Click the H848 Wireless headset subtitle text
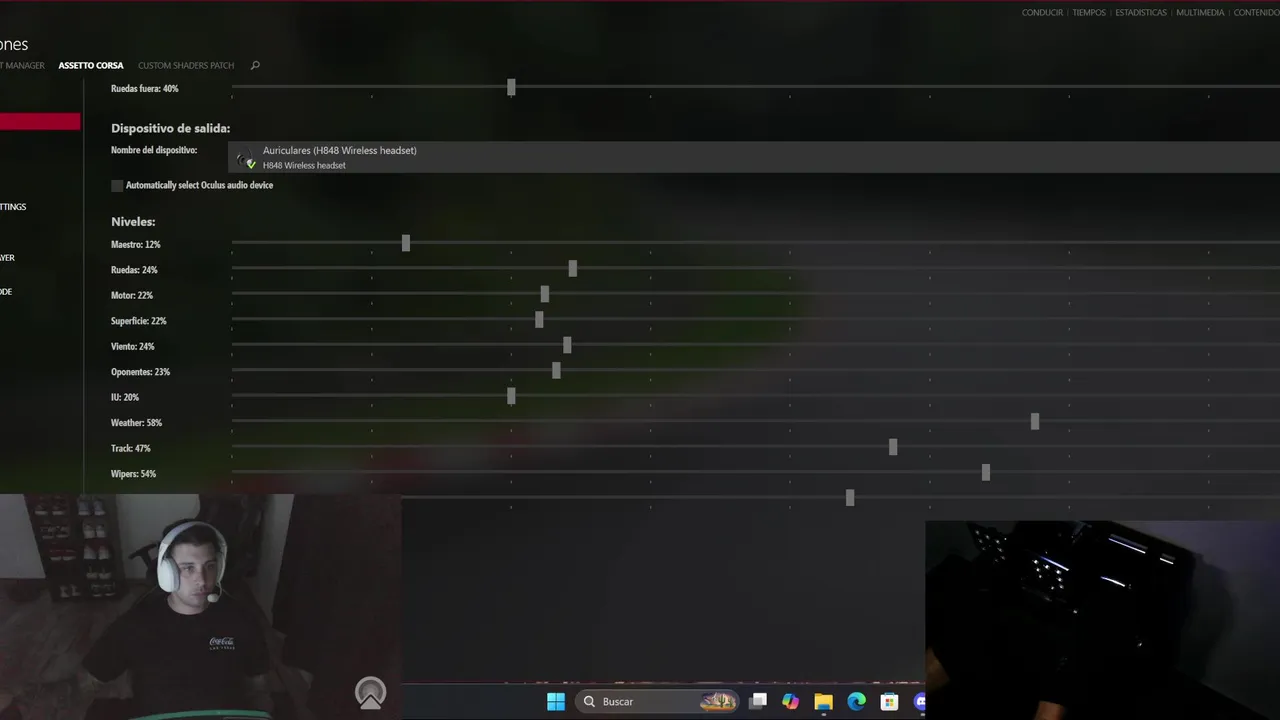 coord(304,165)
